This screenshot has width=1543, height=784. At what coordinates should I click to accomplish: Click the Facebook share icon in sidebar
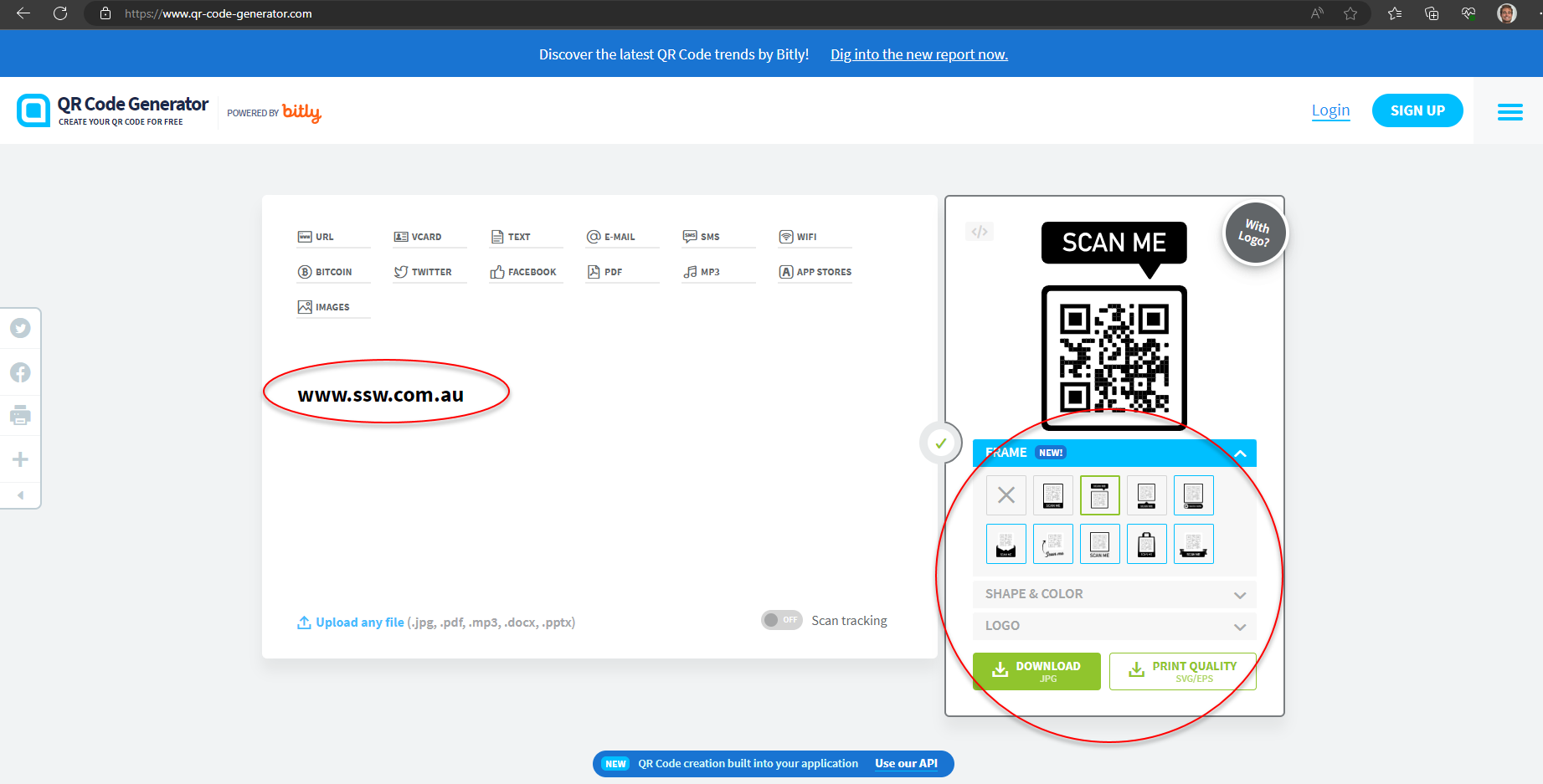pyautogui.click(x=20, y=372)
